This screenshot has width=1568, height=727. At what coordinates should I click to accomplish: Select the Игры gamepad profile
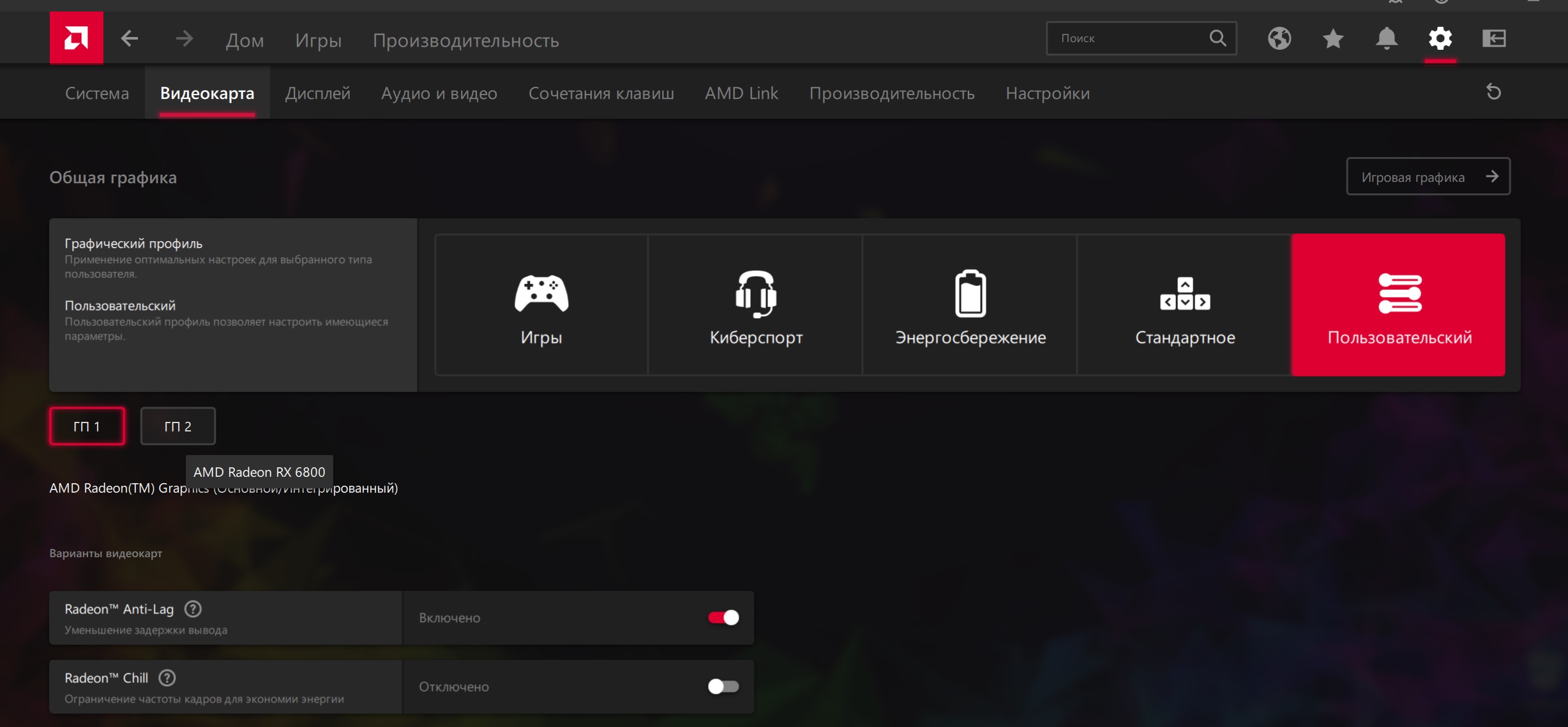coord(541,305)
